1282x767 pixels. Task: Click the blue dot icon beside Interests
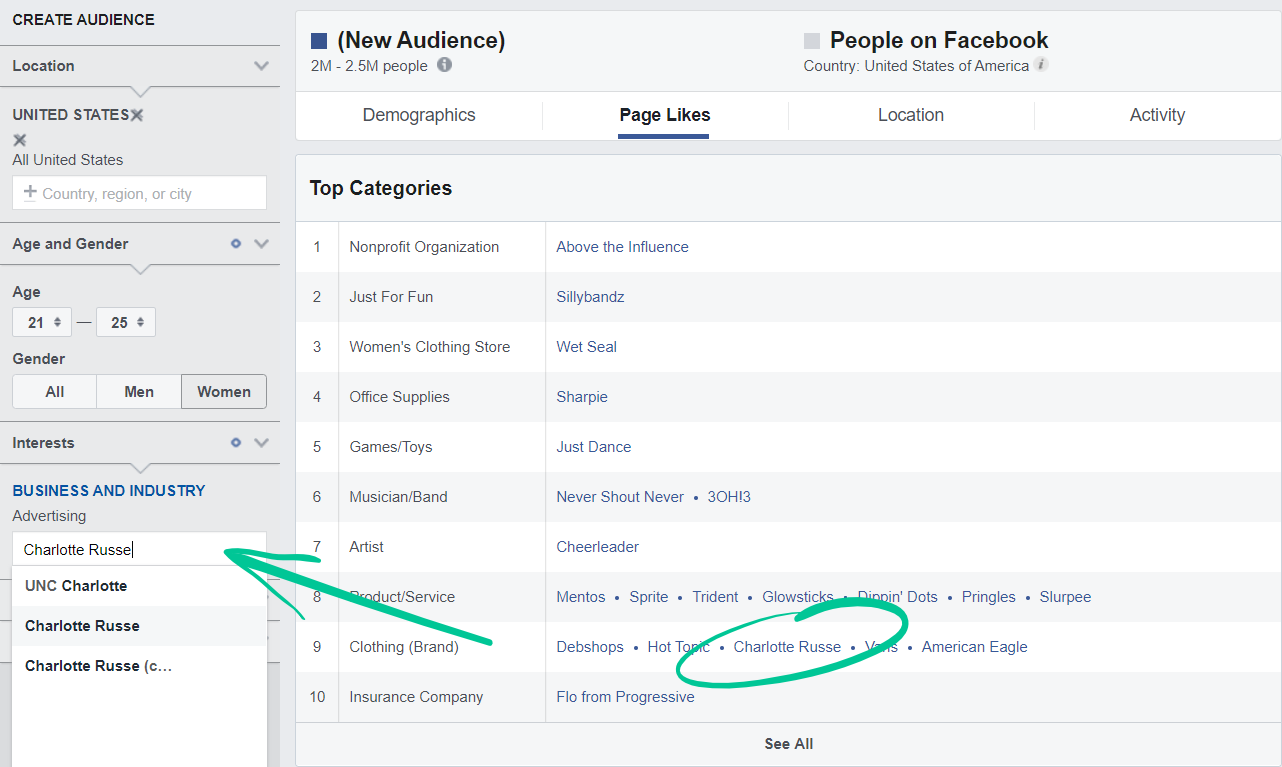tap(236, 442)
